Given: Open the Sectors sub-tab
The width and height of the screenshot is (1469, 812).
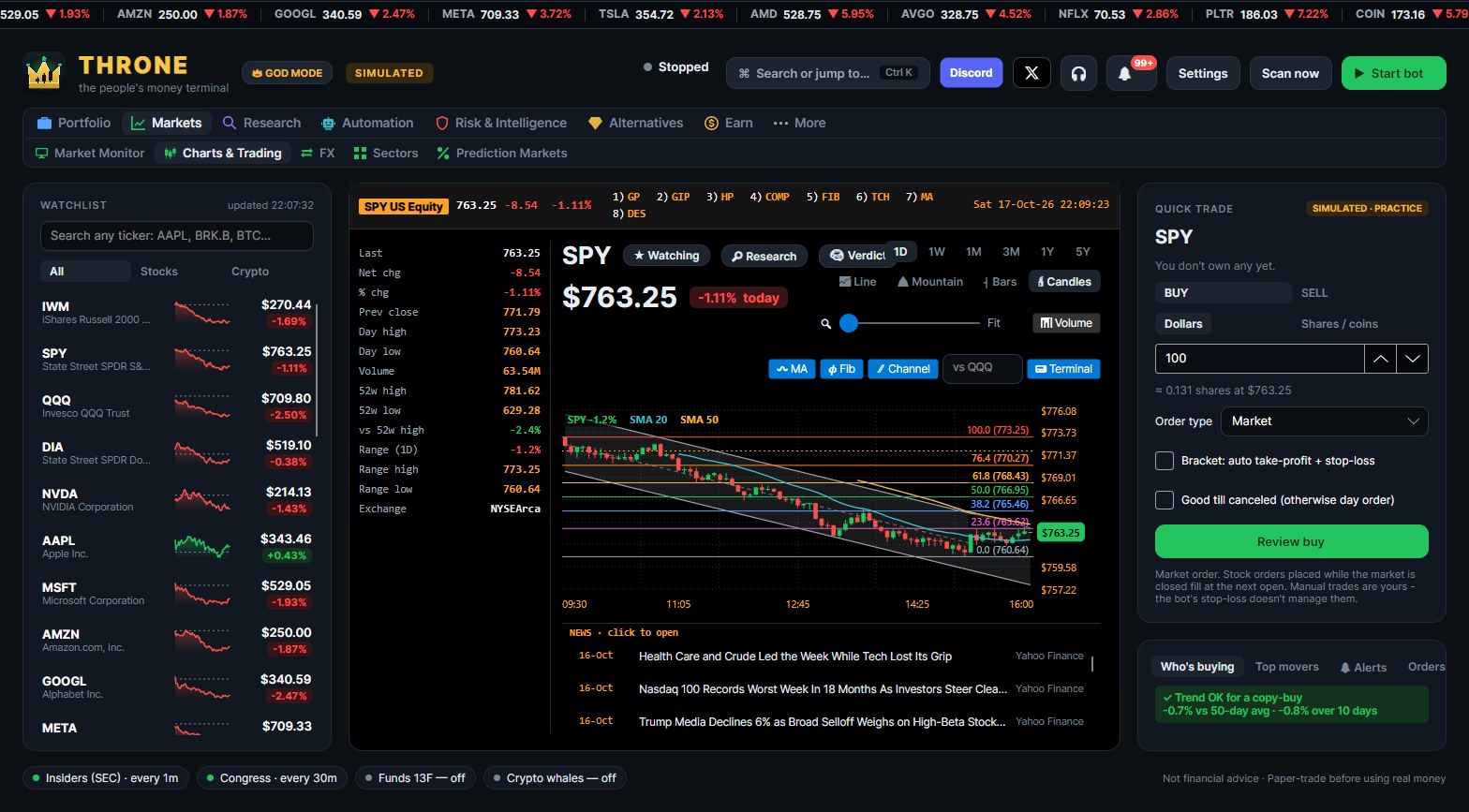Looking at the screenshot, I should pos(386,153).
